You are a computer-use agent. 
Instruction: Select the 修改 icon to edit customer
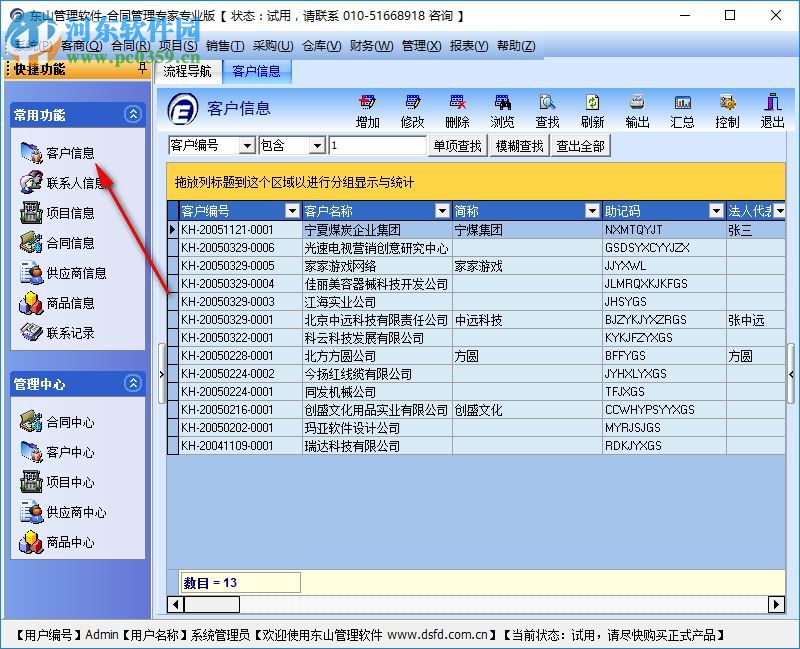[x=411, y=110]
